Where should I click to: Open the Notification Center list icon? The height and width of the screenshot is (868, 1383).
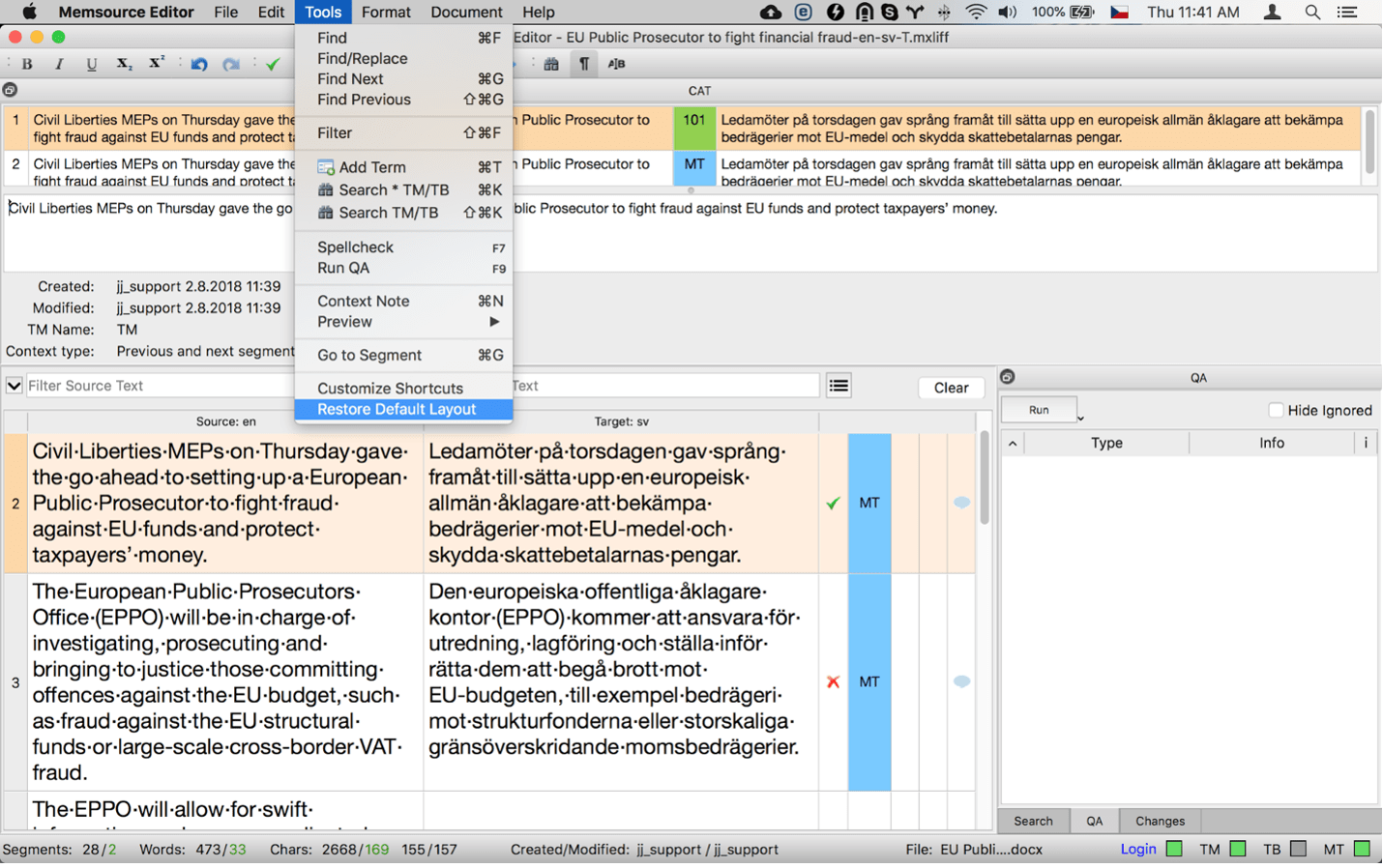1346,12
